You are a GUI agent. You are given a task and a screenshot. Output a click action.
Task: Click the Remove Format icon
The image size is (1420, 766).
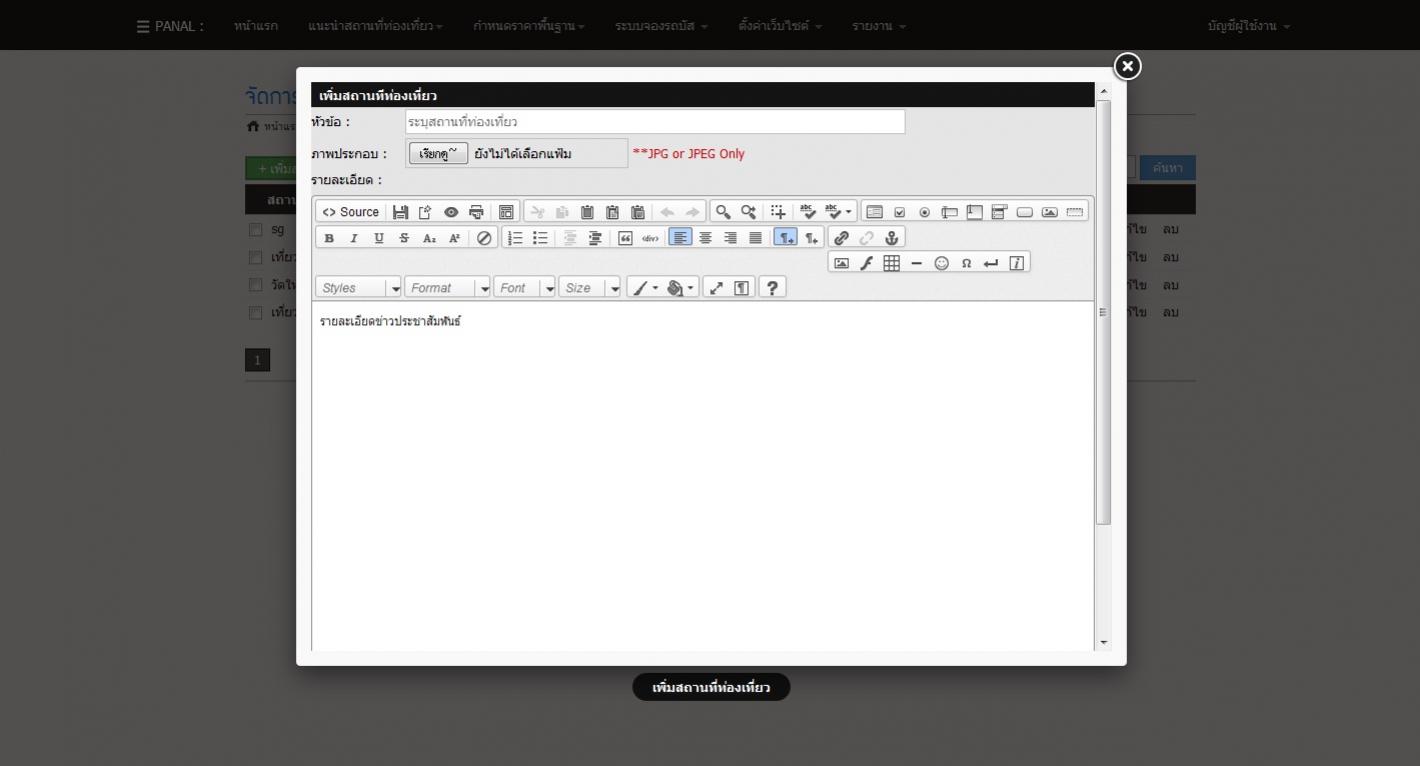(x=485, y=238)
